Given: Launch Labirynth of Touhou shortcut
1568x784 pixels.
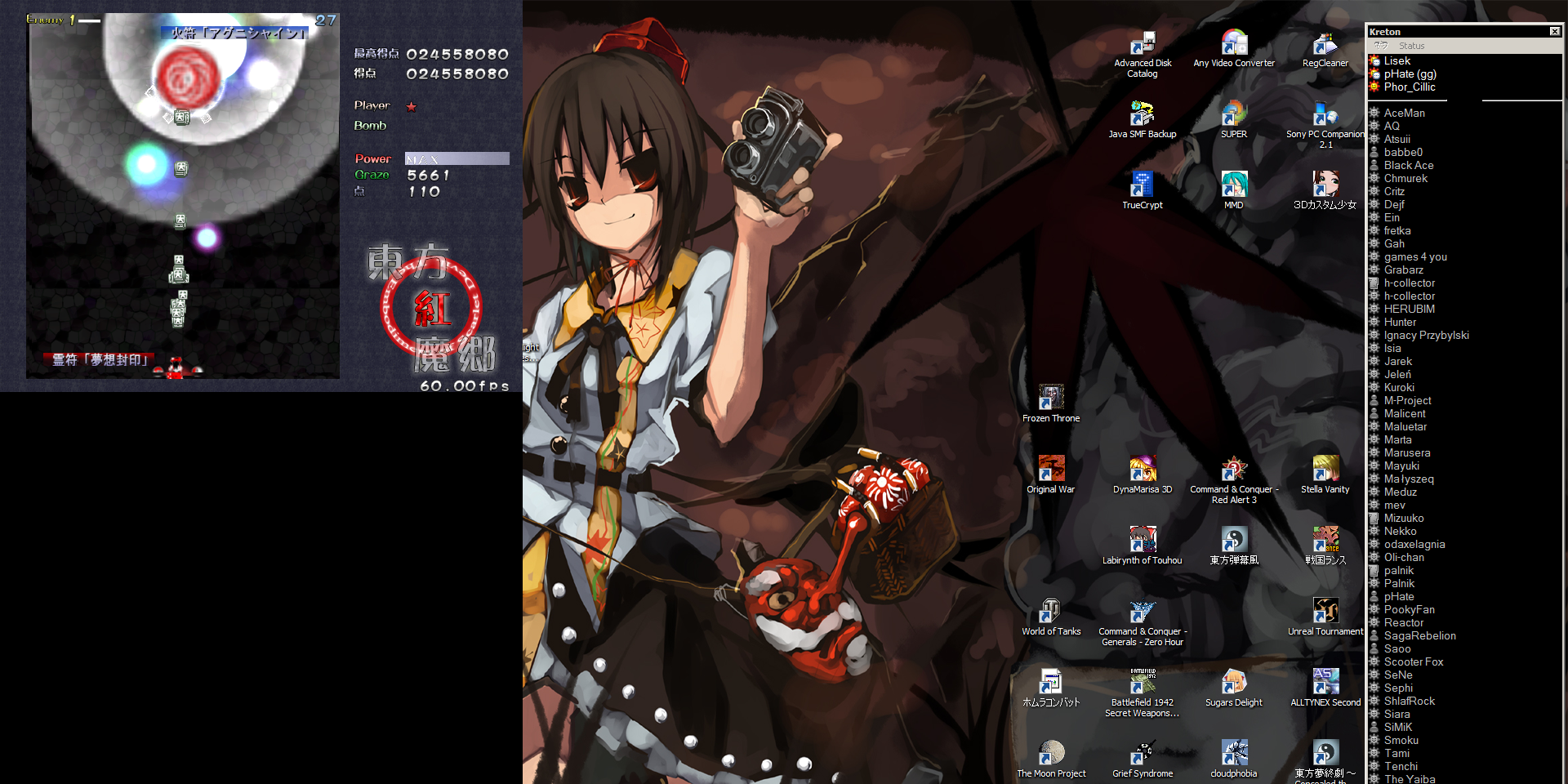Looking at the screenshot, I should (1142, 541).
